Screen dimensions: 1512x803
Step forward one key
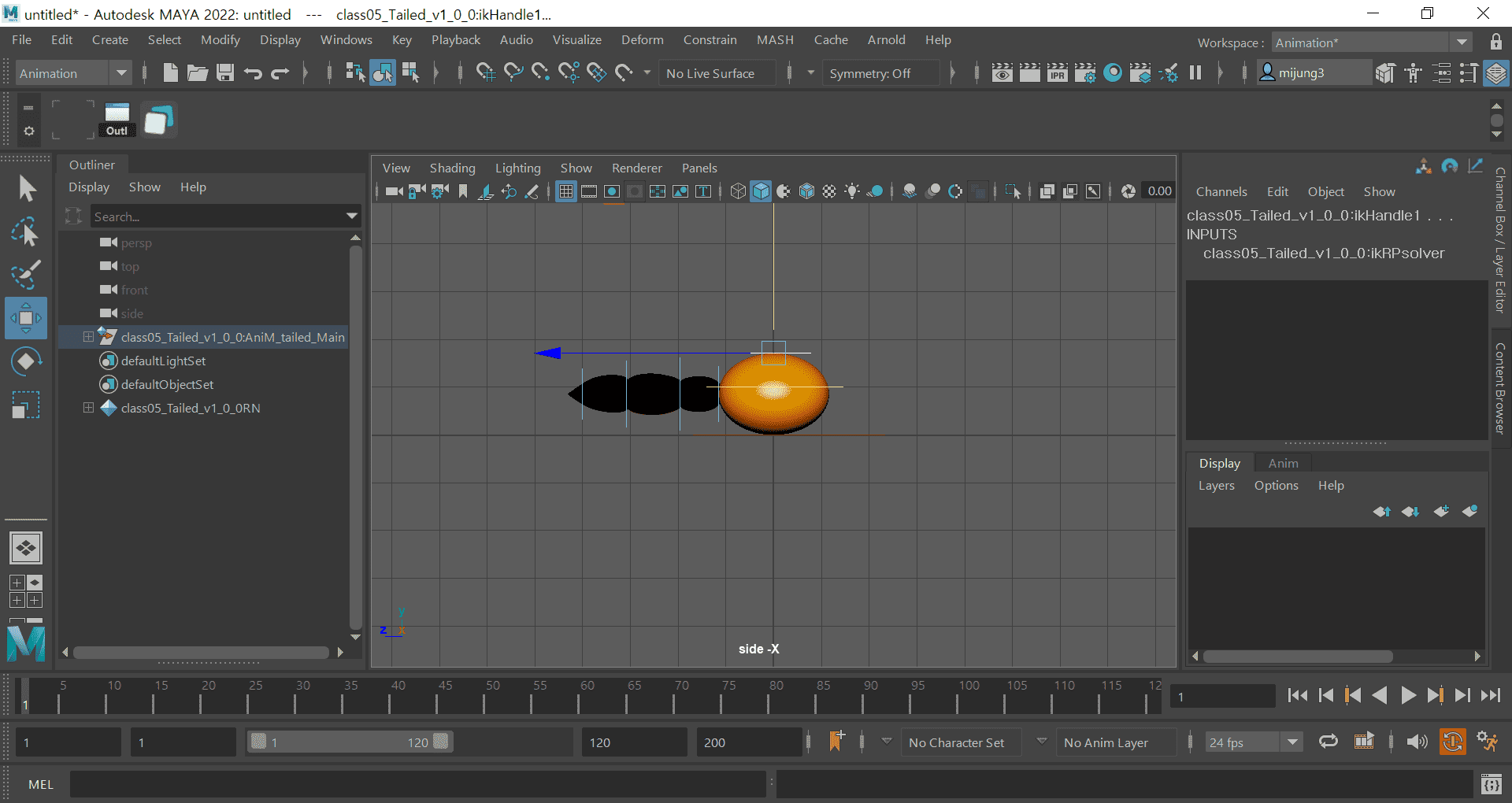tap(1435, 695)
